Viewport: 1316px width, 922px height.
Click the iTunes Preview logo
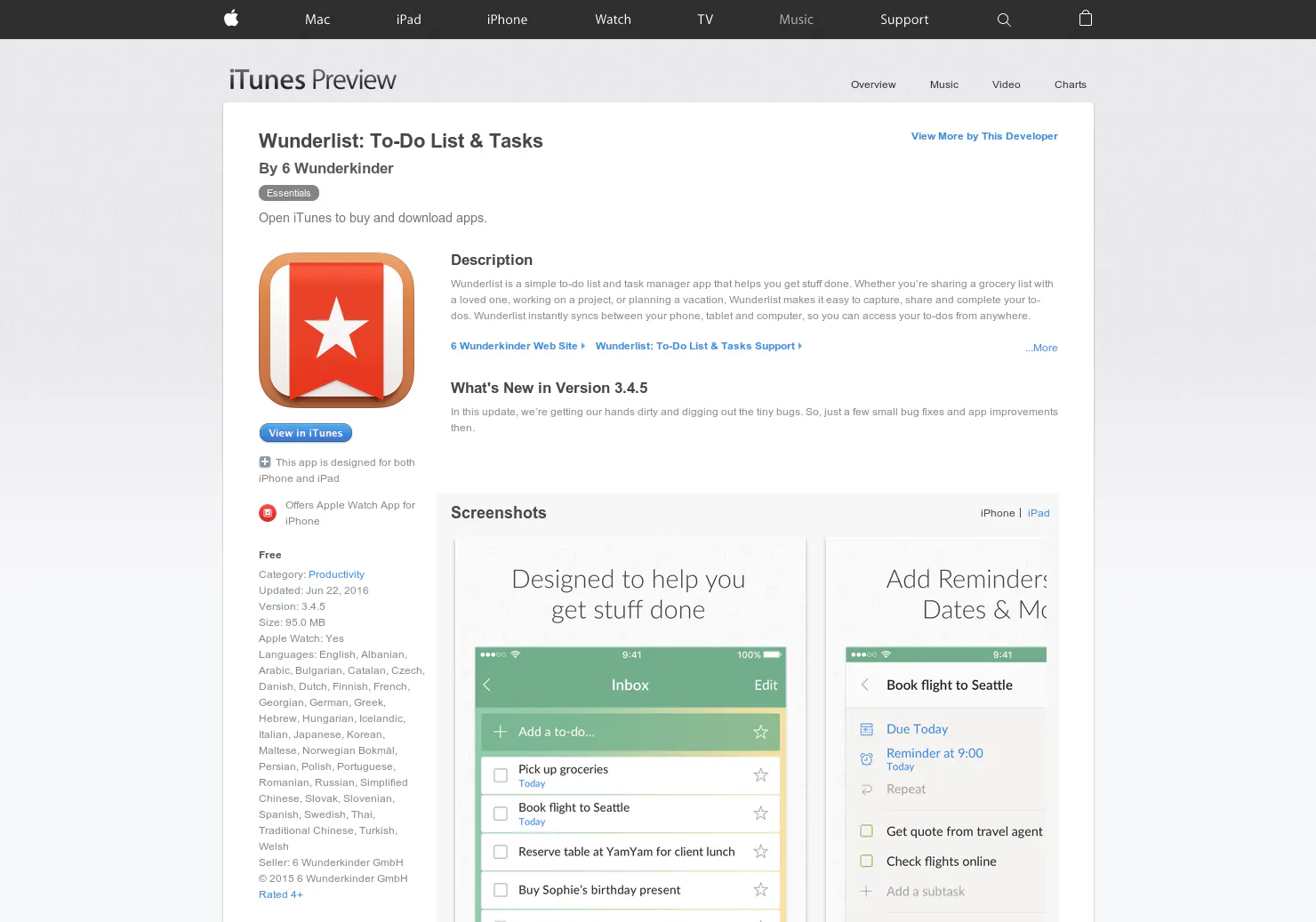(x=312, y=80)
